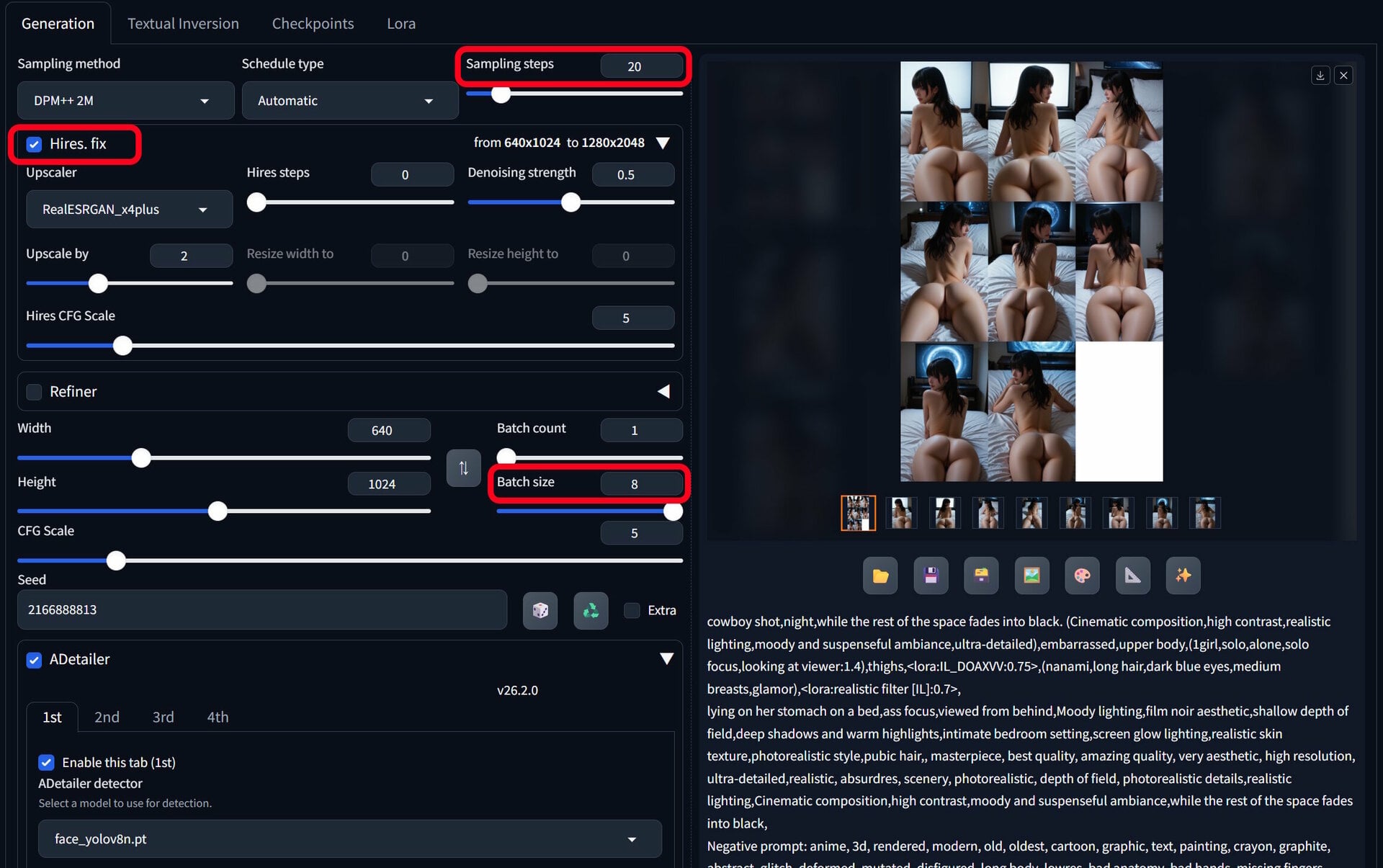The image size is (1383, 868).
Task: Click the CFG Scale value field
Action: coord(641,533)
